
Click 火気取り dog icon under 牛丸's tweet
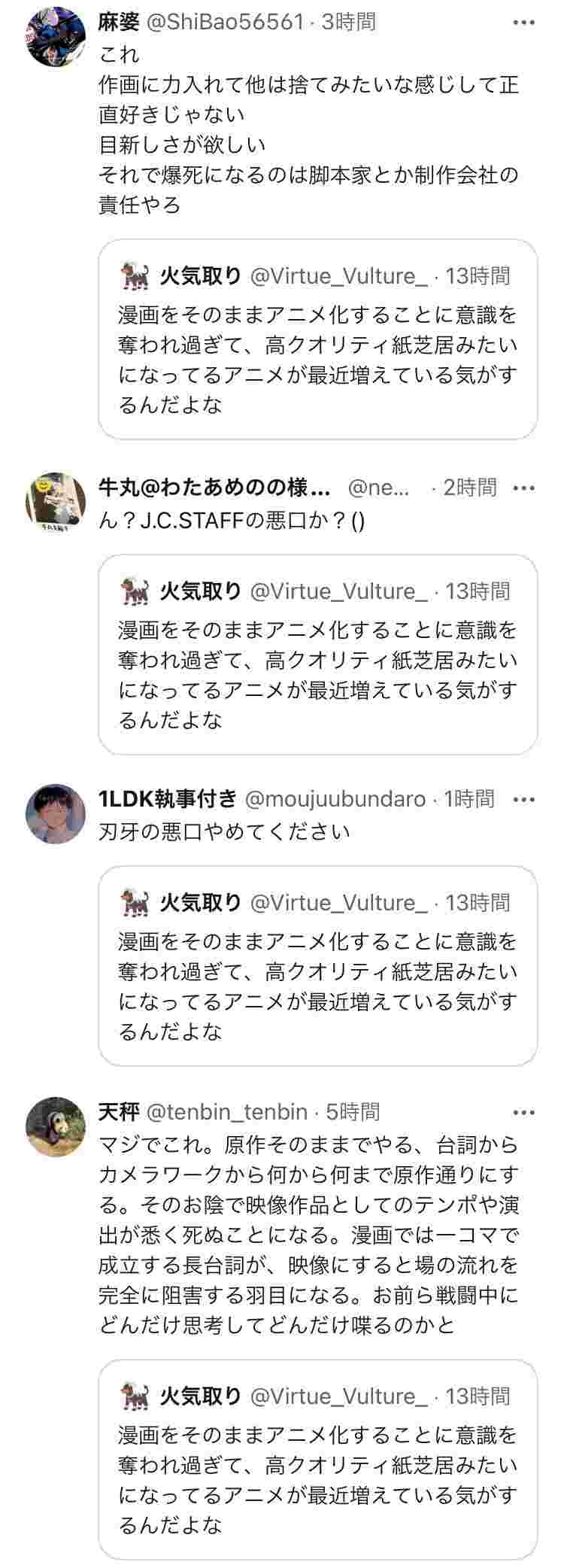tap(135, 591)
